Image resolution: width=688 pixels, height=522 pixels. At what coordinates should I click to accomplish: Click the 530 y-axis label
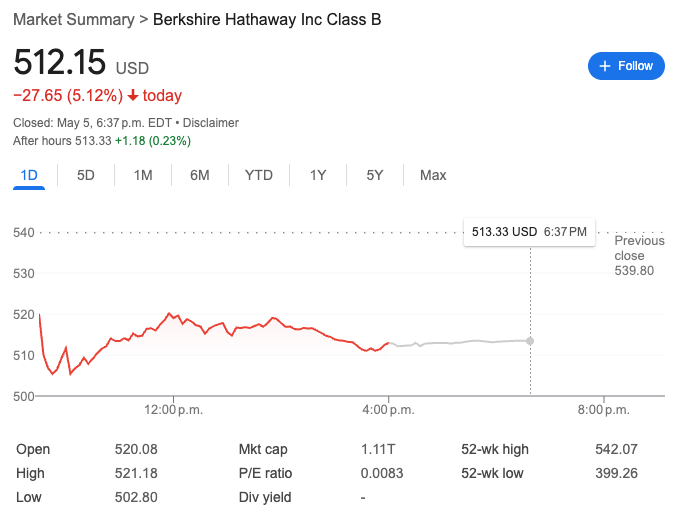pyautogui.click(x=24, y=274)
